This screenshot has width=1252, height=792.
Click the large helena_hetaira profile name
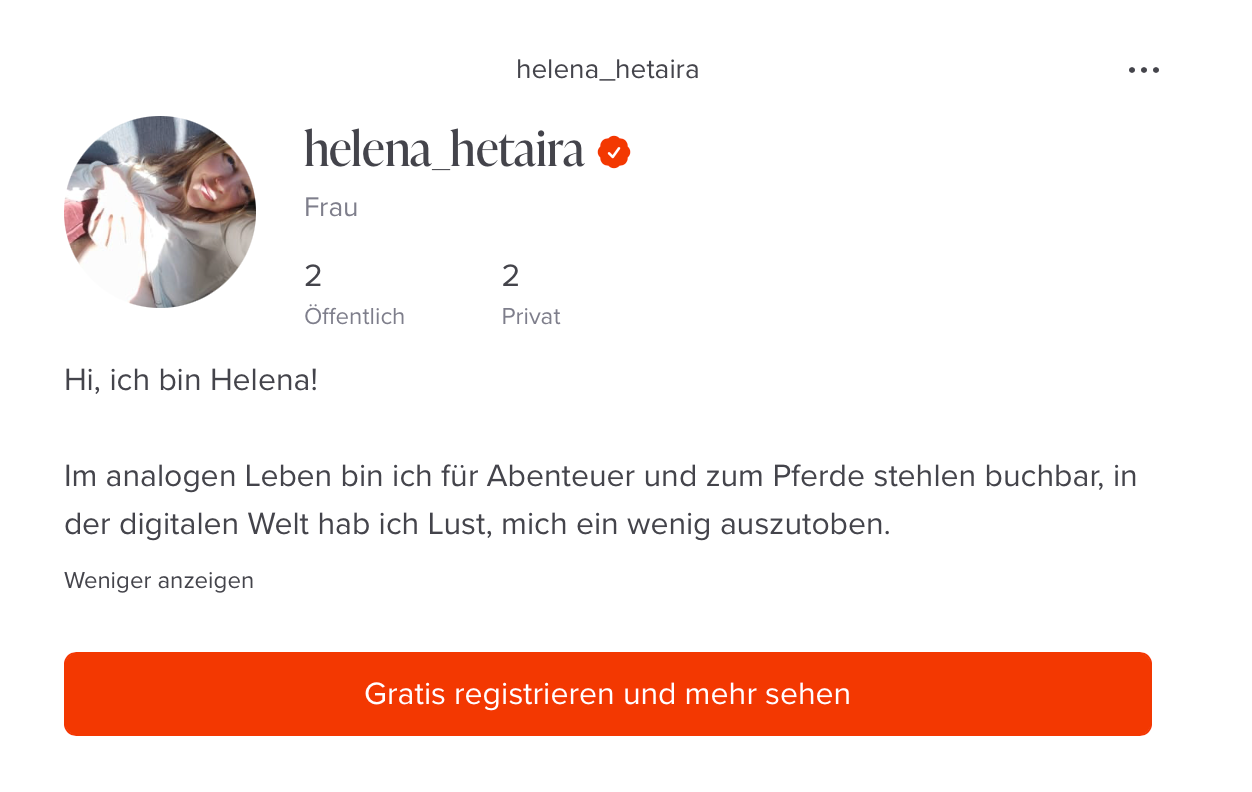pyautogui.click(x=444, y=150)
